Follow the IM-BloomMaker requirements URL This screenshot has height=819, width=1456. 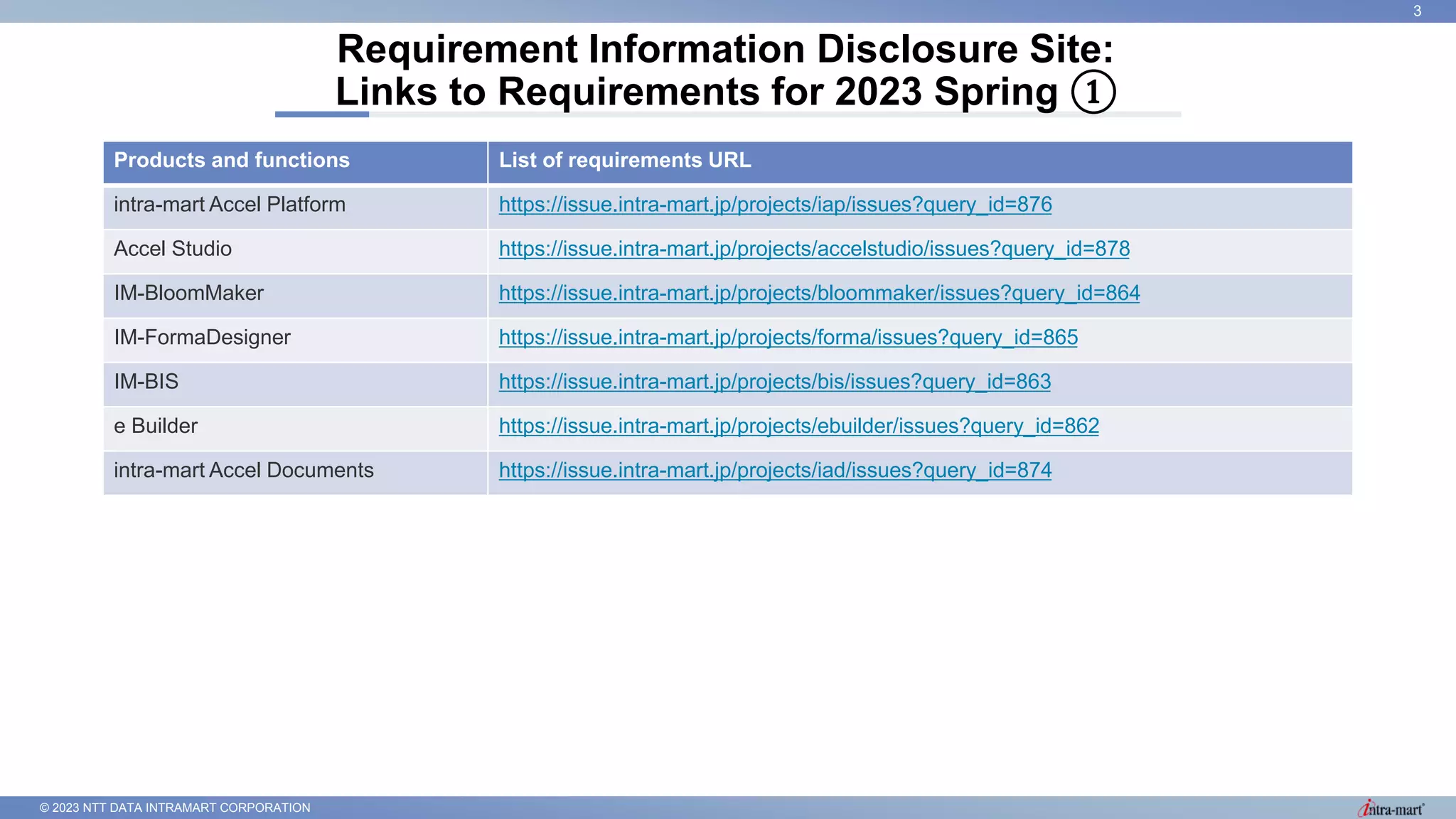click(819, 293)
